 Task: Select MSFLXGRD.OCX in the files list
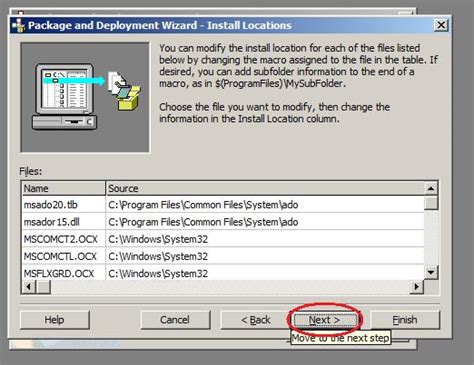click(x=59, y=273)
